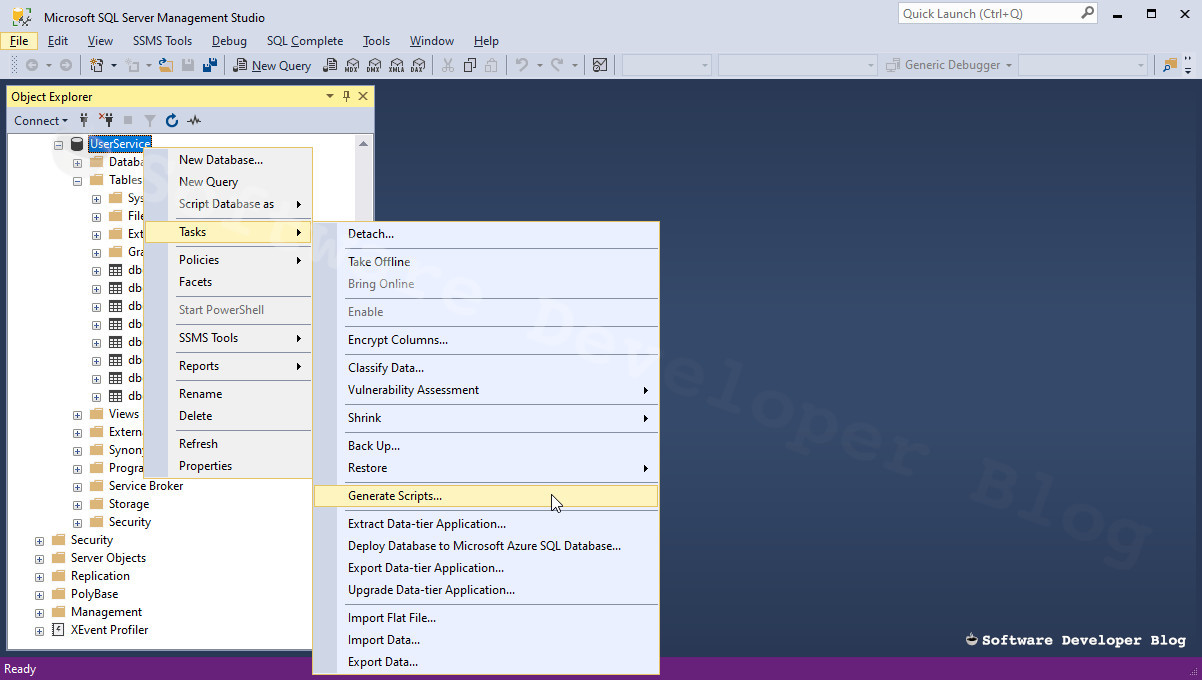1202x680 pixels.
Task: Click the DAX query icon
Action: tap(418, 65)
